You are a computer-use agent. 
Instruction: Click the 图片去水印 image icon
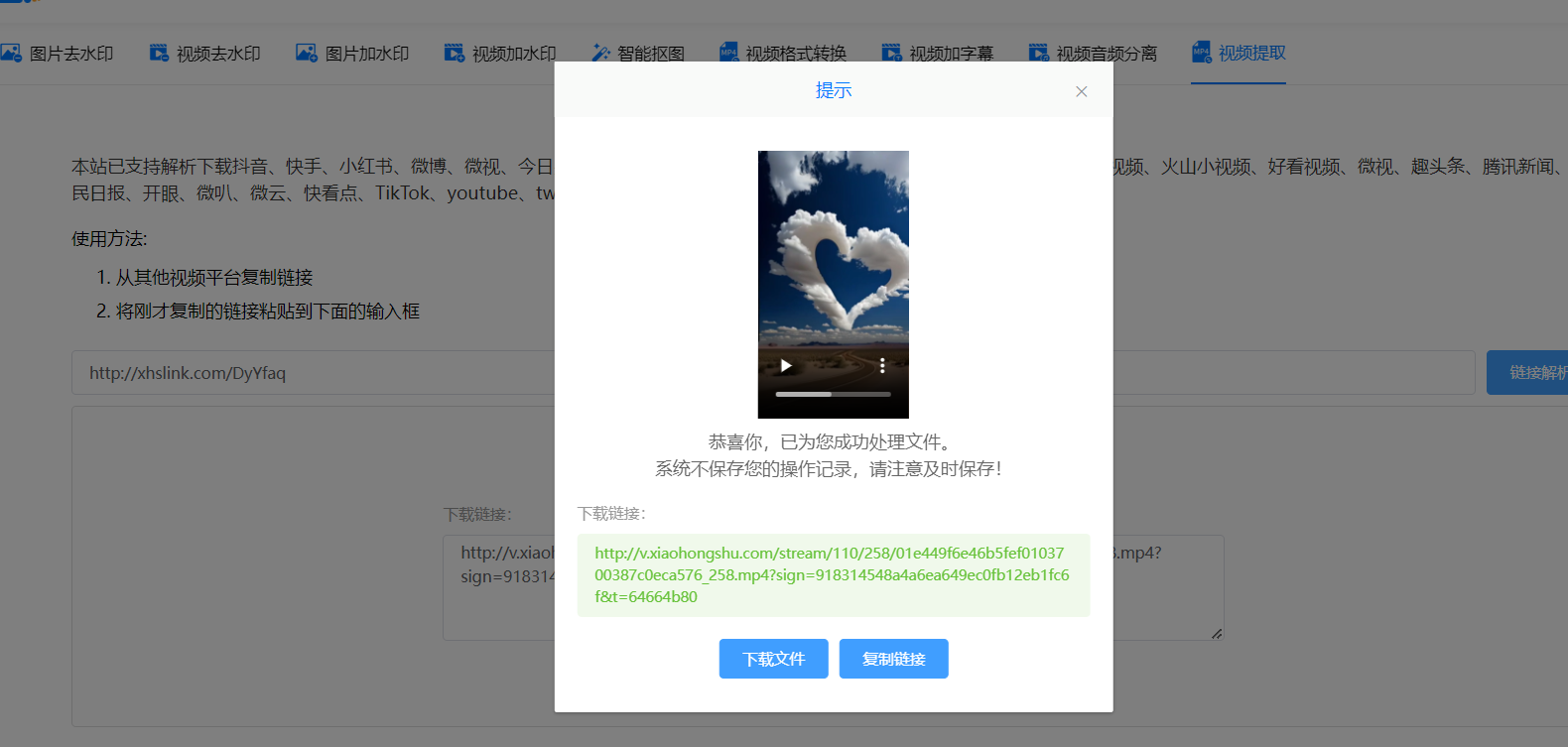click(x=11, y=53)
